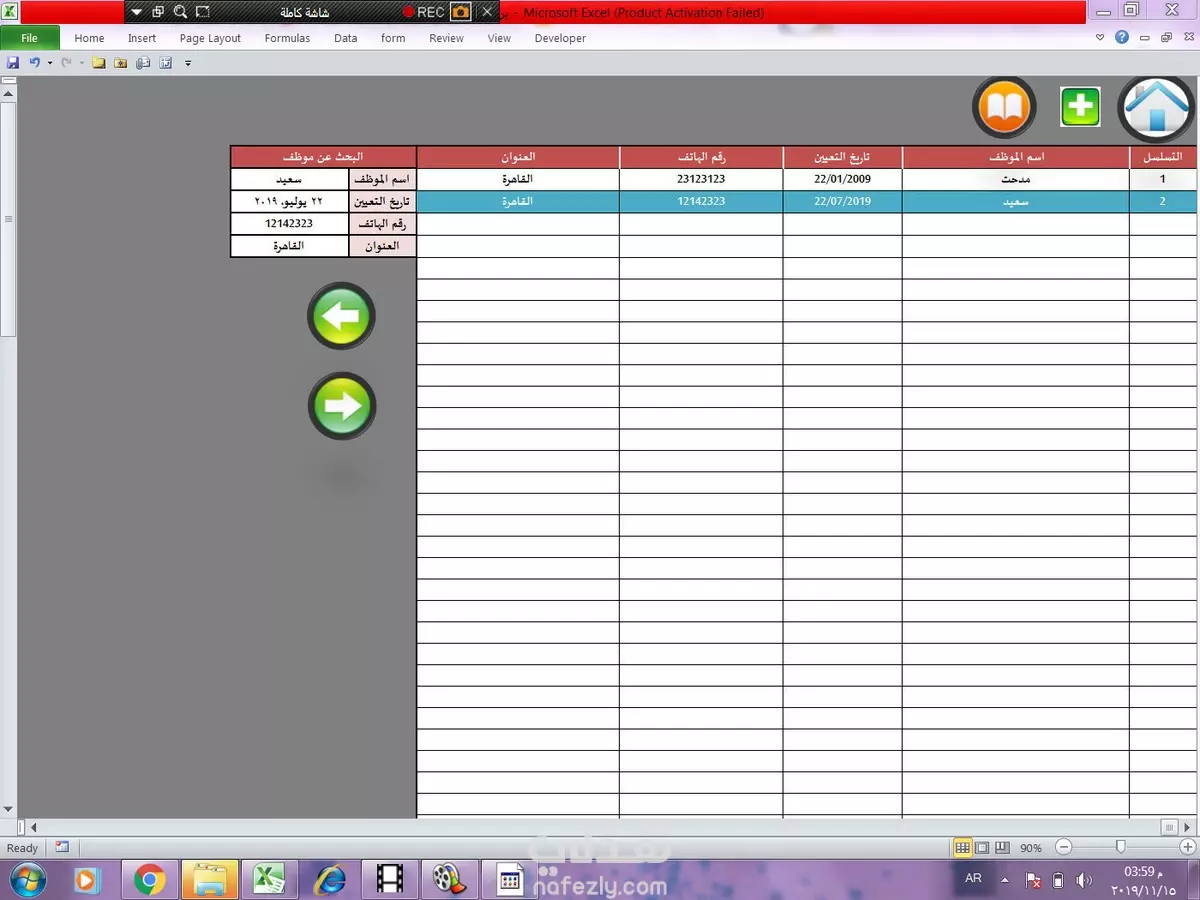The width and height of the screenshot is (1200, 900).
Task: Open the Undo history dropdown arrow
Action: (50, 63)
